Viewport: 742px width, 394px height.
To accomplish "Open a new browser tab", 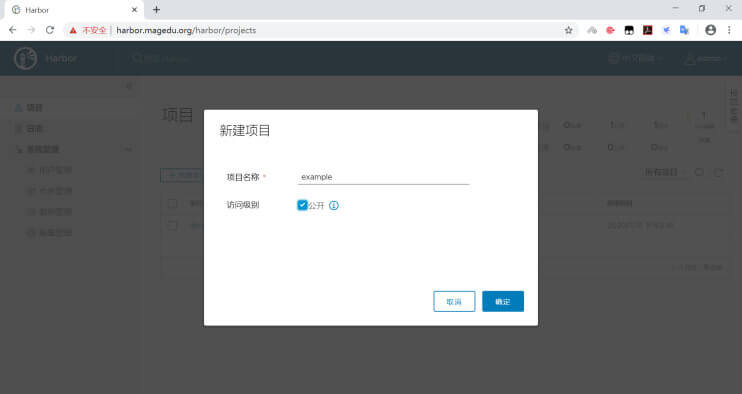I will coord(156,9).
